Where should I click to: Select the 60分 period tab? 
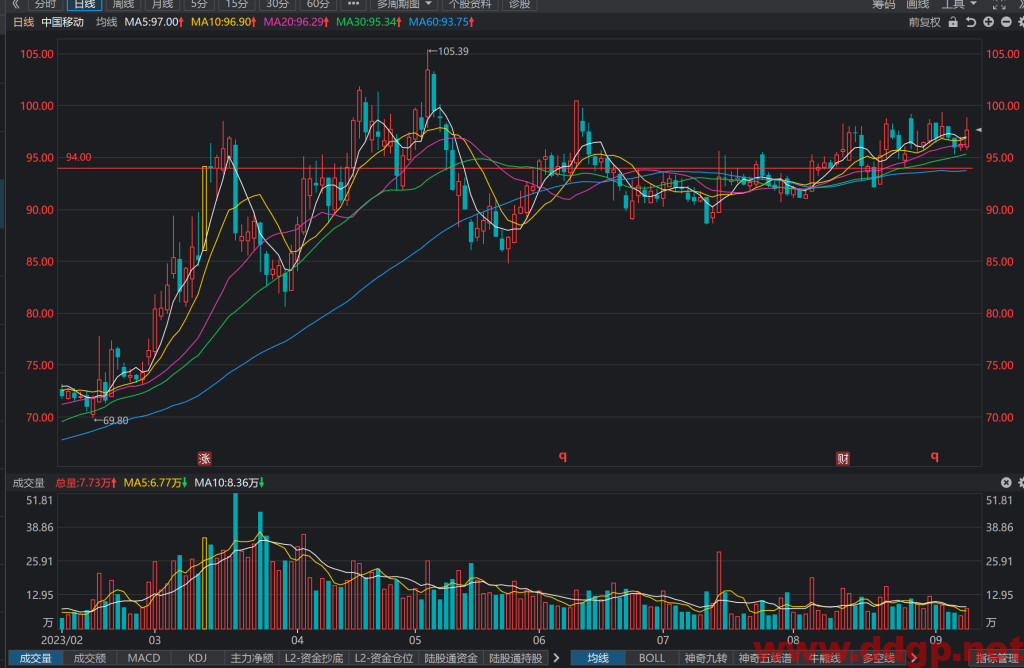317,5
